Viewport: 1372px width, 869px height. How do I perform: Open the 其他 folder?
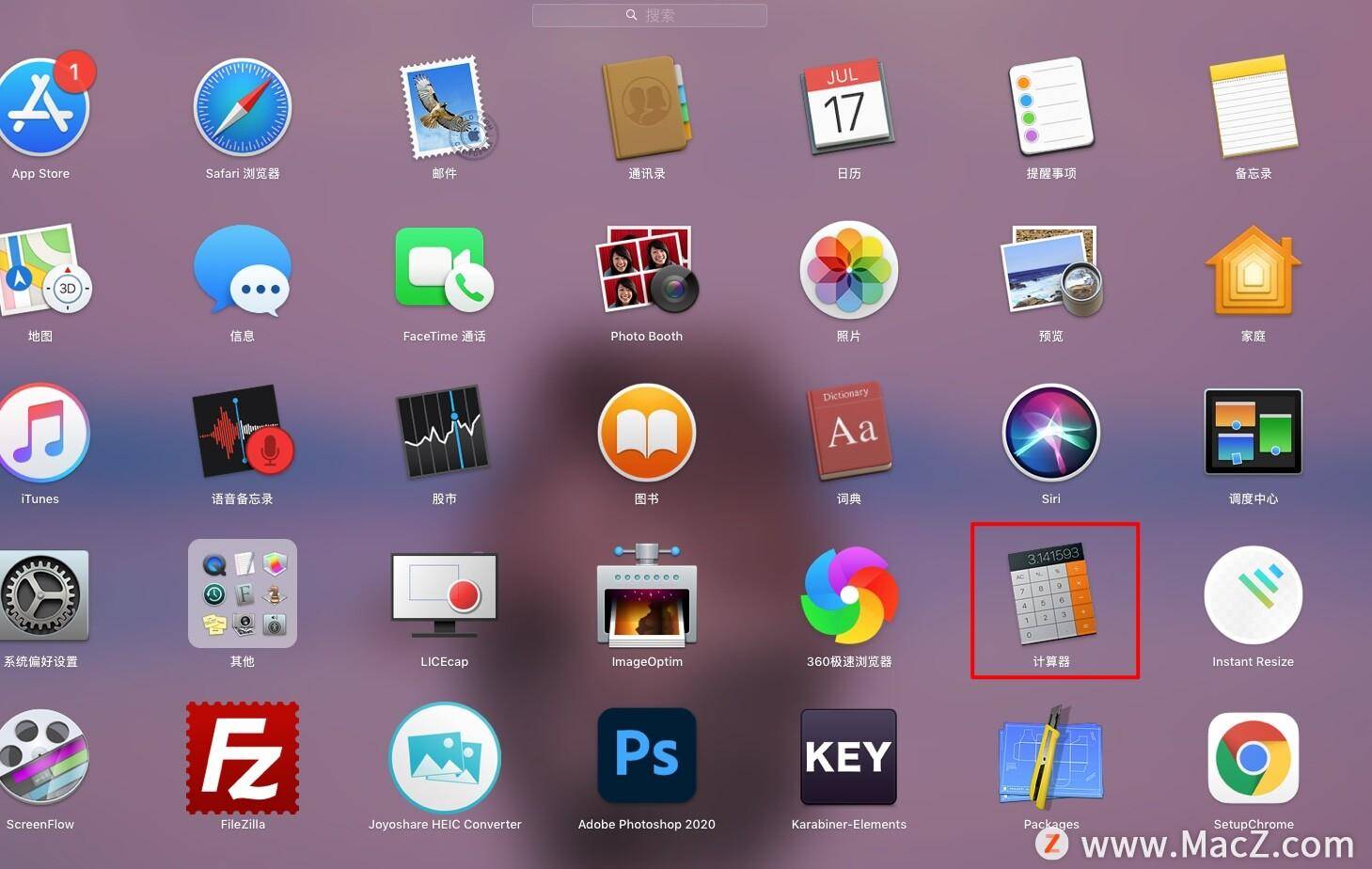click(x=243, y=593)
